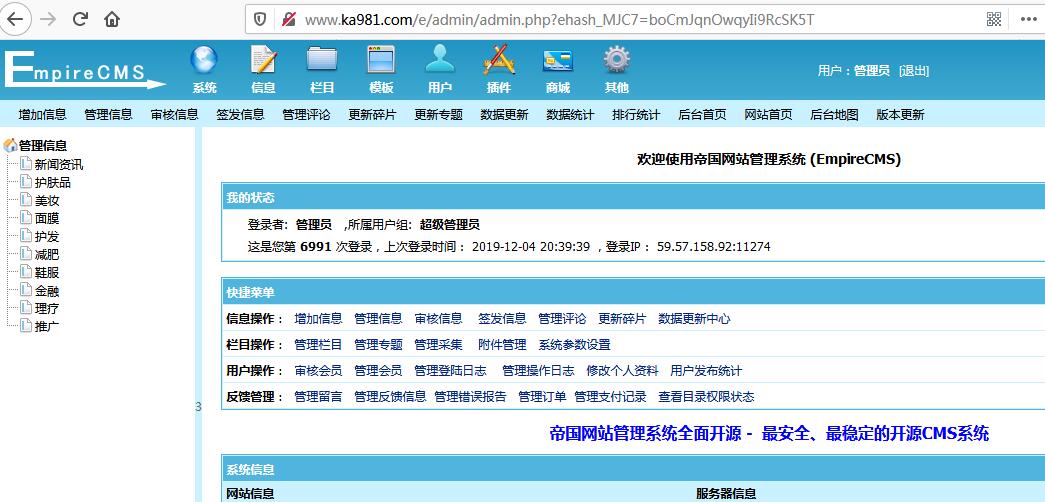1045x502 pixels.
Task: Open the 其他 gear icon
Action: (616, 60)
